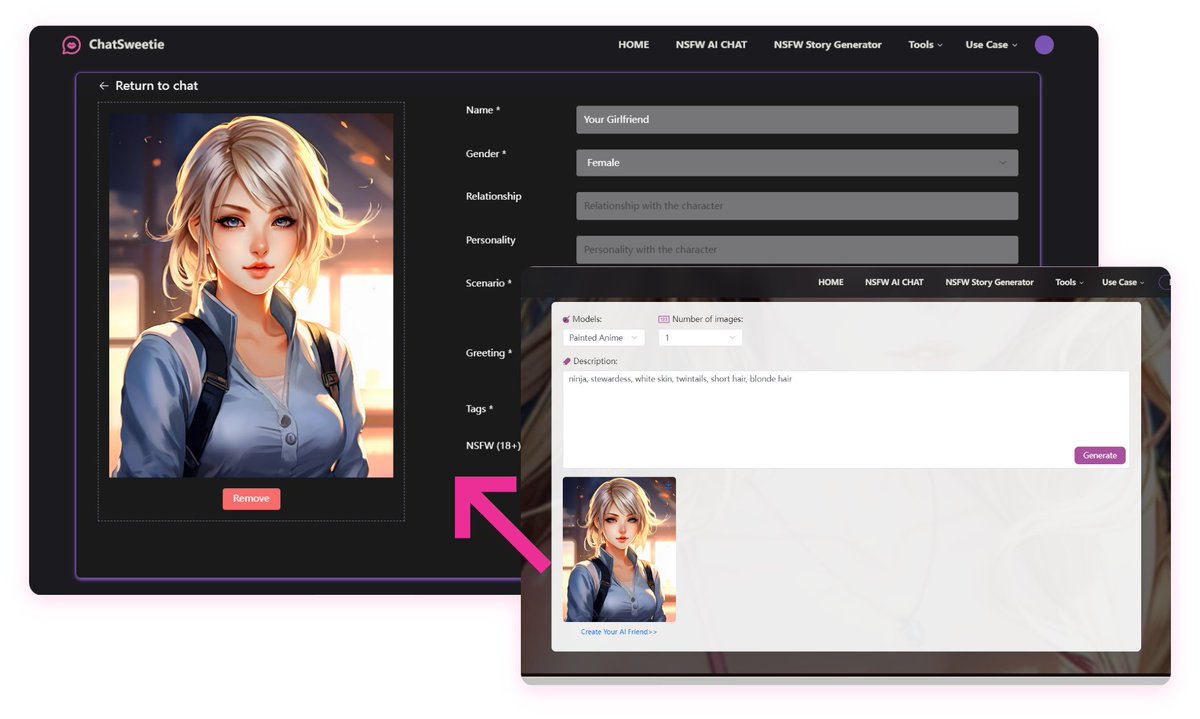Open NSFW Story Generator in front window navbar
This screenshot has height=719, width=1200.
(989, 282)
